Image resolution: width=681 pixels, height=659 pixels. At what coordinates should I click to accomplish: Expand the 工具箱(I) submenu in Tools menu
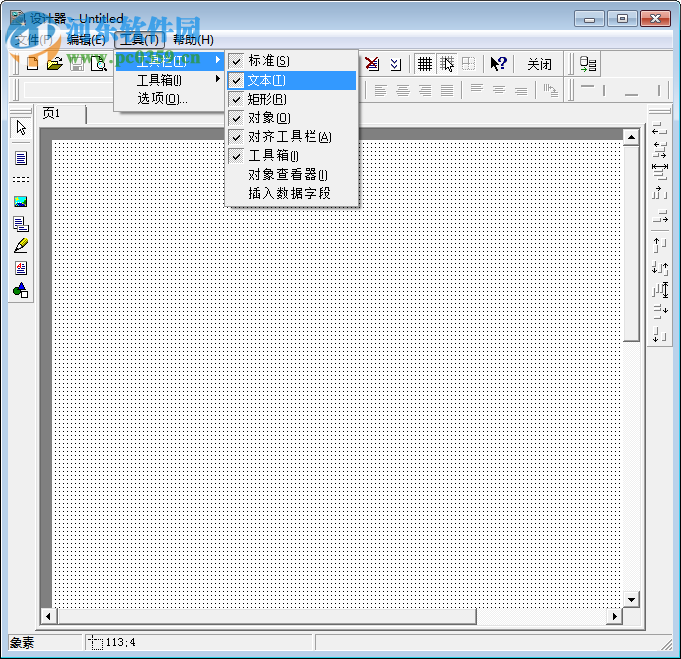click(x=170, y=80)
